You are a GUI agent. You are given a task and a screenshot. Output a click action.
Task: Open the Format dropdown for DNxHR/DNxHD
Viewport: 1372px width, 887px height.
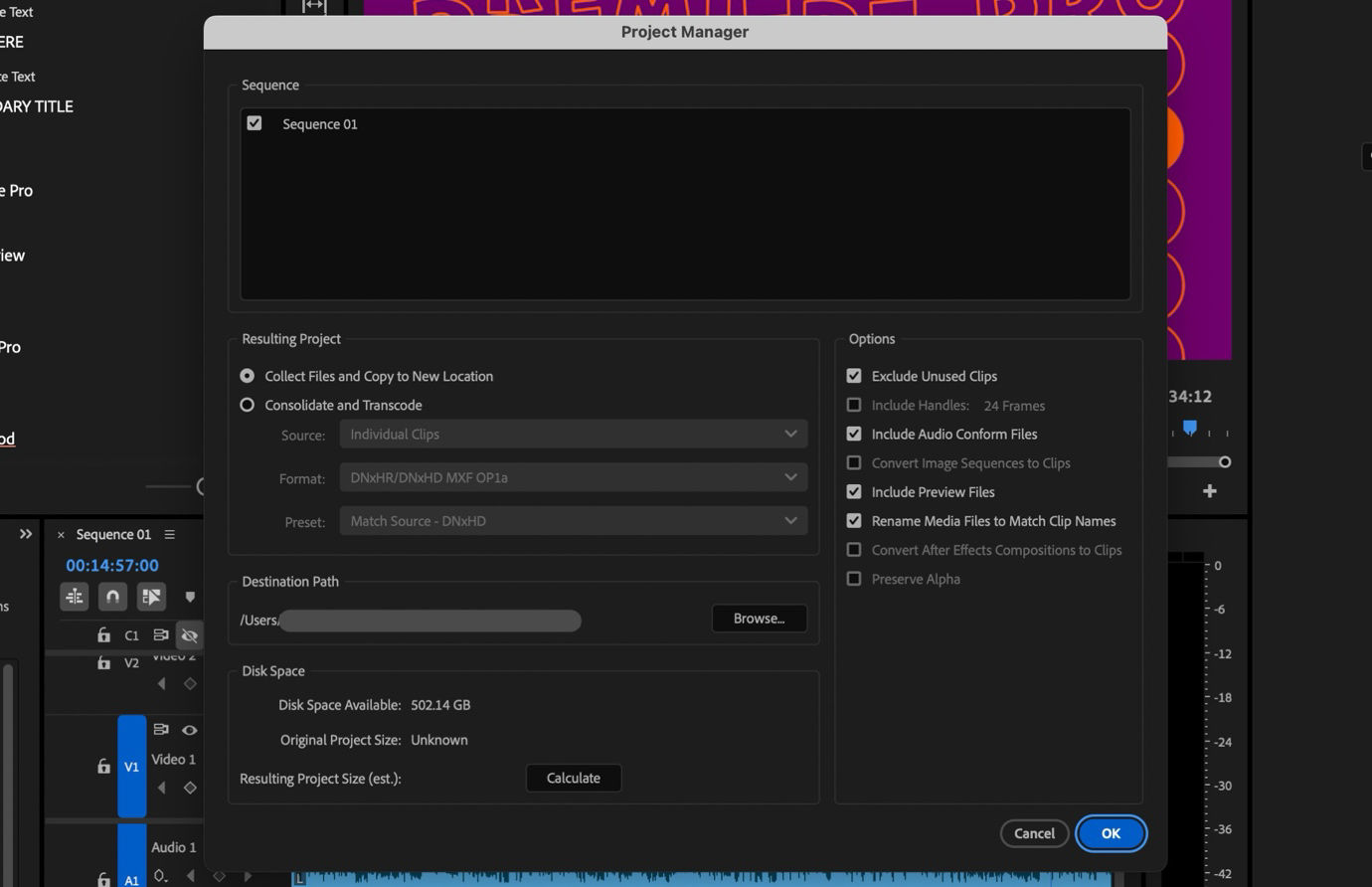pyautogui.click(x=573, y=477)
